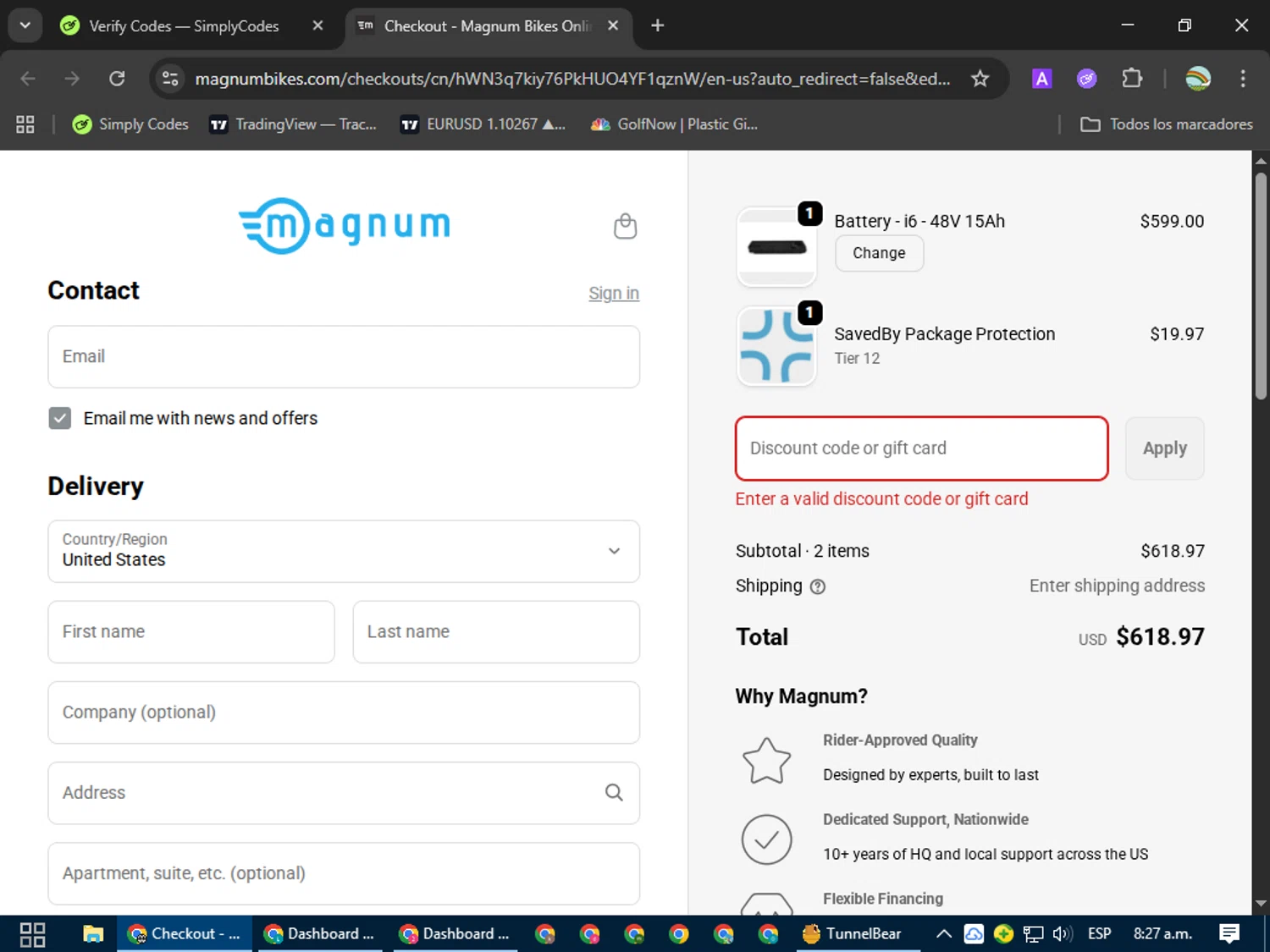Click the checkmark circle beside Dedicated Support

coord(766,839)
